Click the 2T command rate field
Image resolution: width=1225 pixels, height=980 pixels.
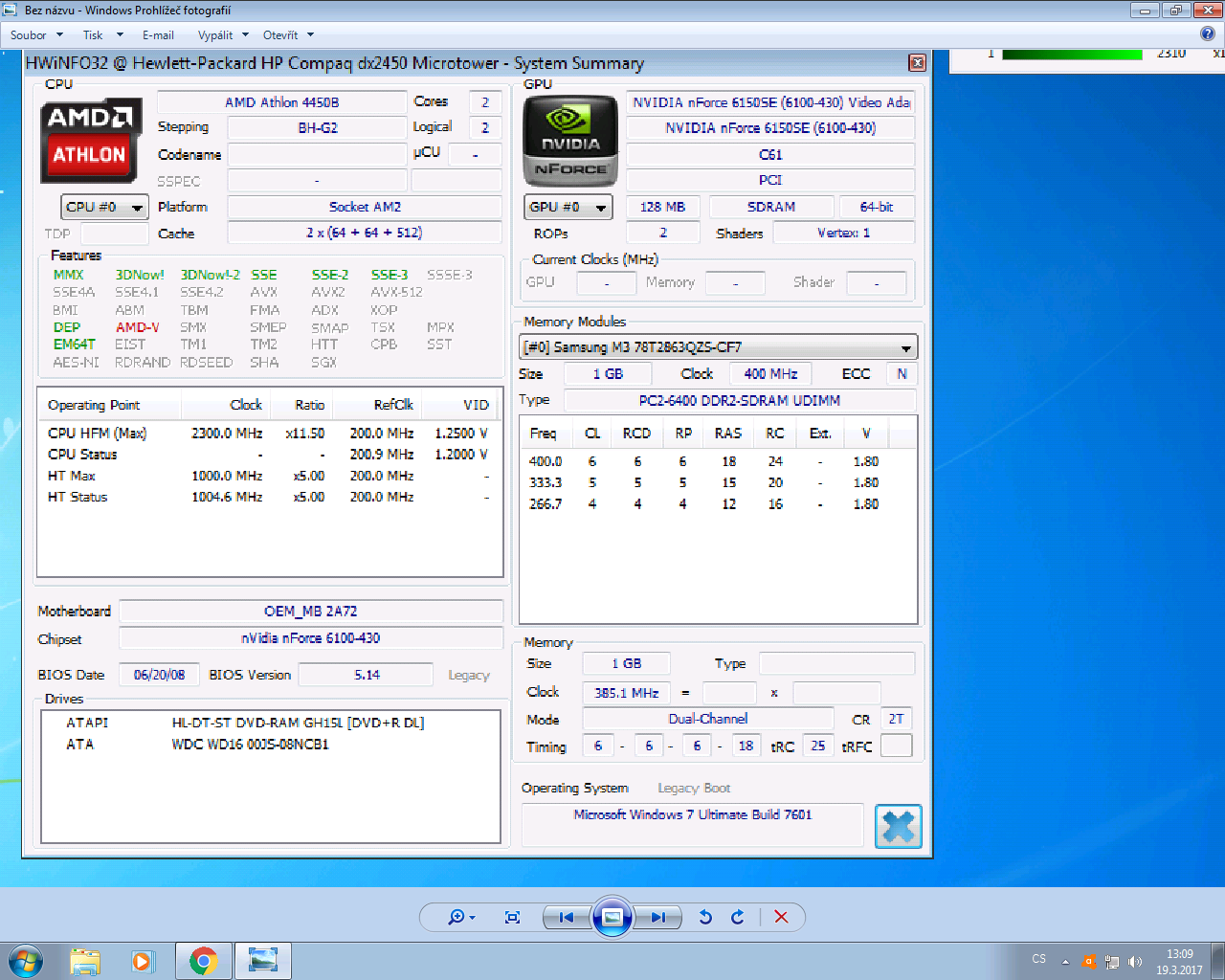point(896,719)
